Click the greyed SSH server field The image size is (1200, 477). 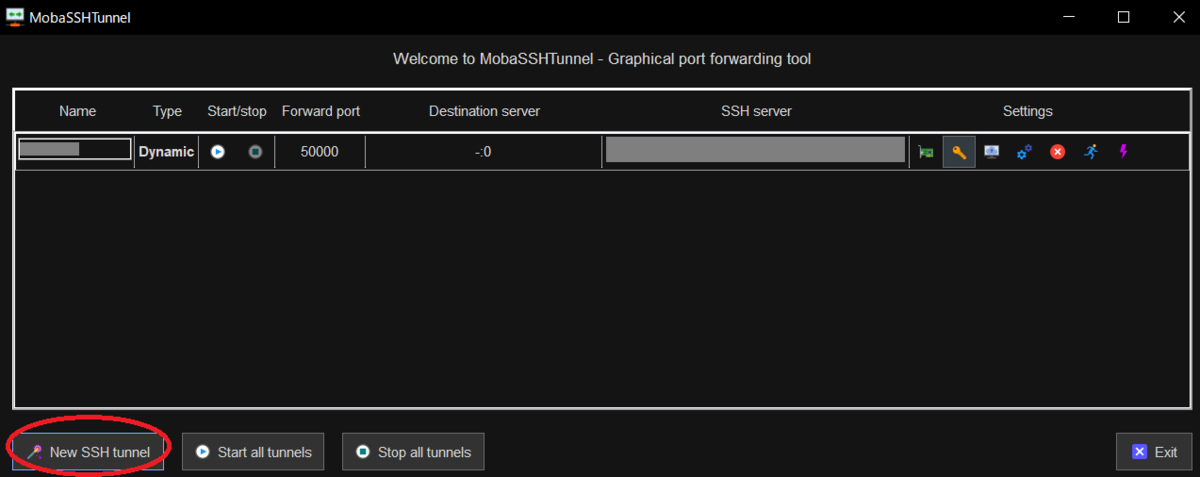point(755,150)
